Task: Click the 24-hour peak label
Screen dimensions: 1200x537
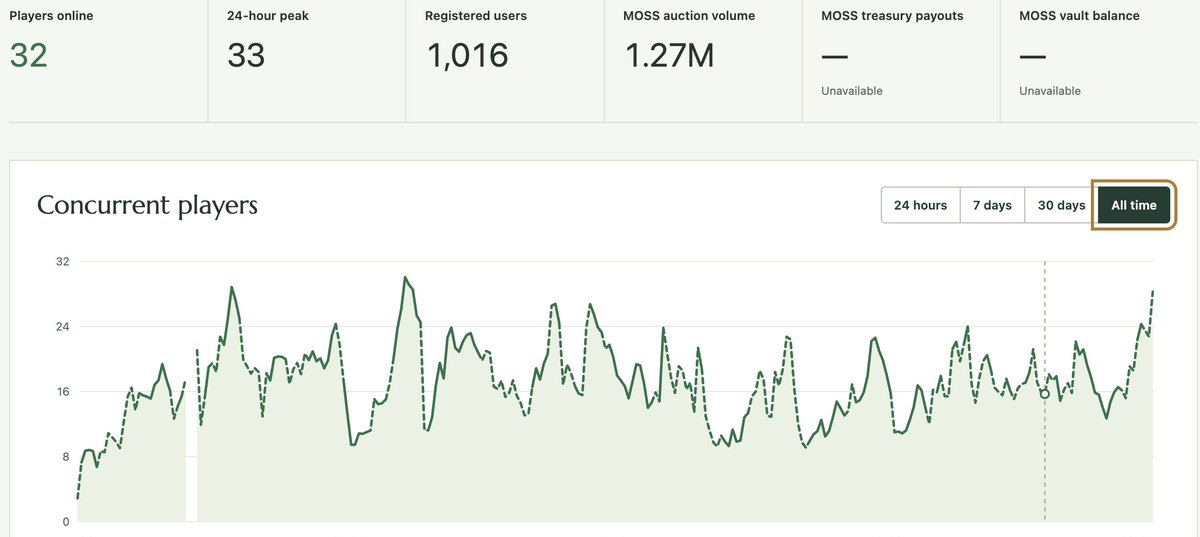Action: (x=268, y=16)
